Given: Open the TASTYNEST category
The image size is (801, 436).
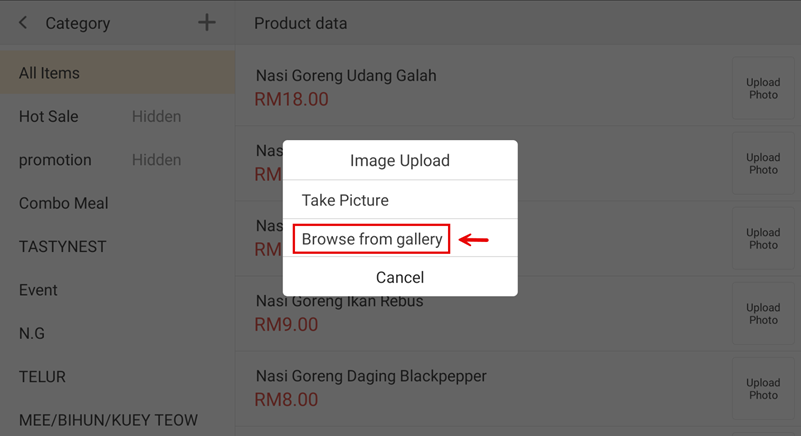Looking at the screenshot, I should 62,247.
